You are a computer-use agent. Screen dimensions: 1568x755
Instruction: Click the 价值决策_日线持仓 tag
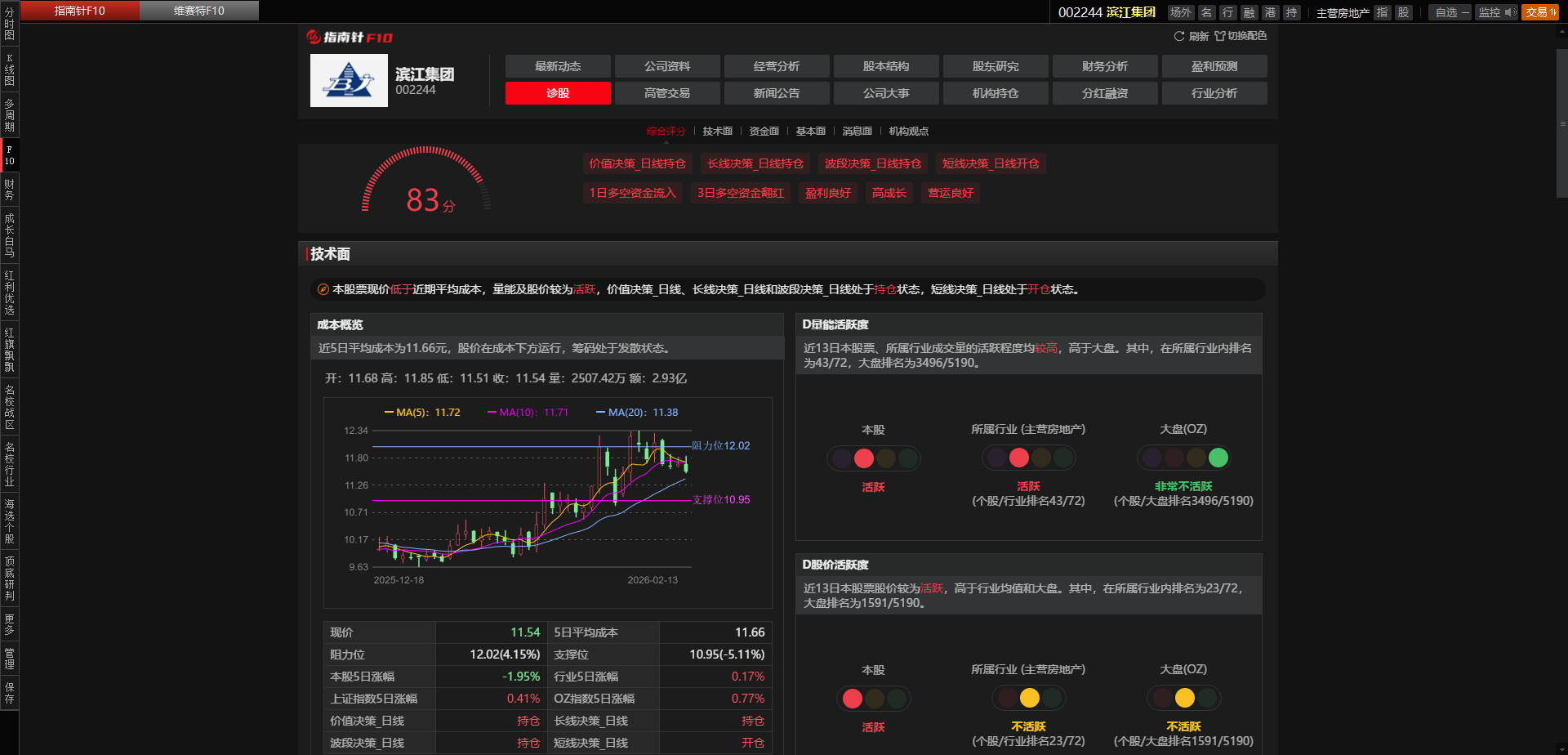pos(638,163)
